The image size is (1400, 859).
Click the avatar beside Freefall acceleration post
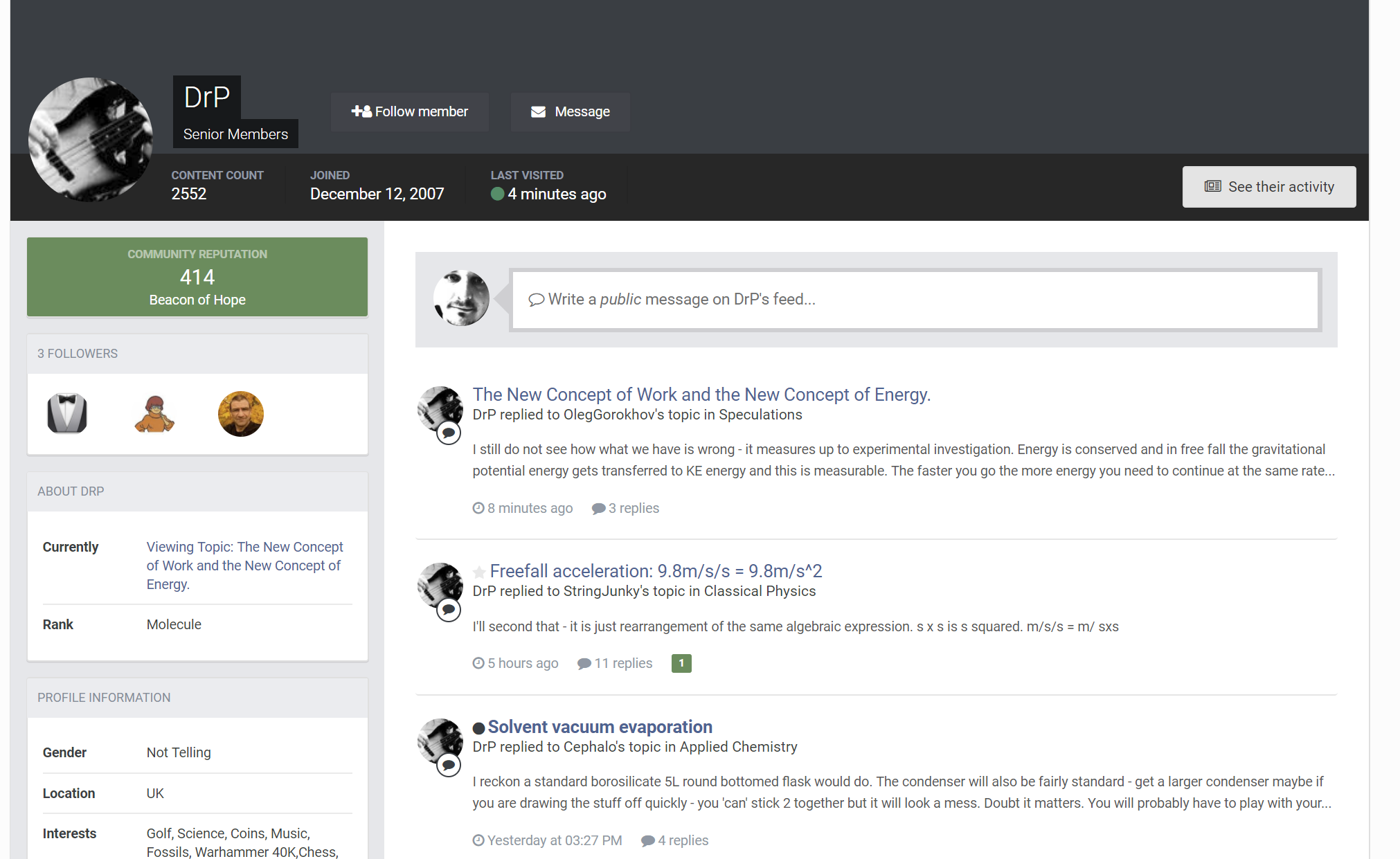pos(439,584)
